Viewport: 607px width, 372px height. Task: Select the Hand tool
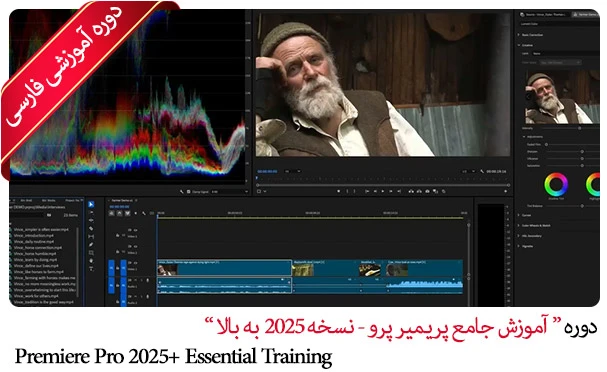point(91,261)
